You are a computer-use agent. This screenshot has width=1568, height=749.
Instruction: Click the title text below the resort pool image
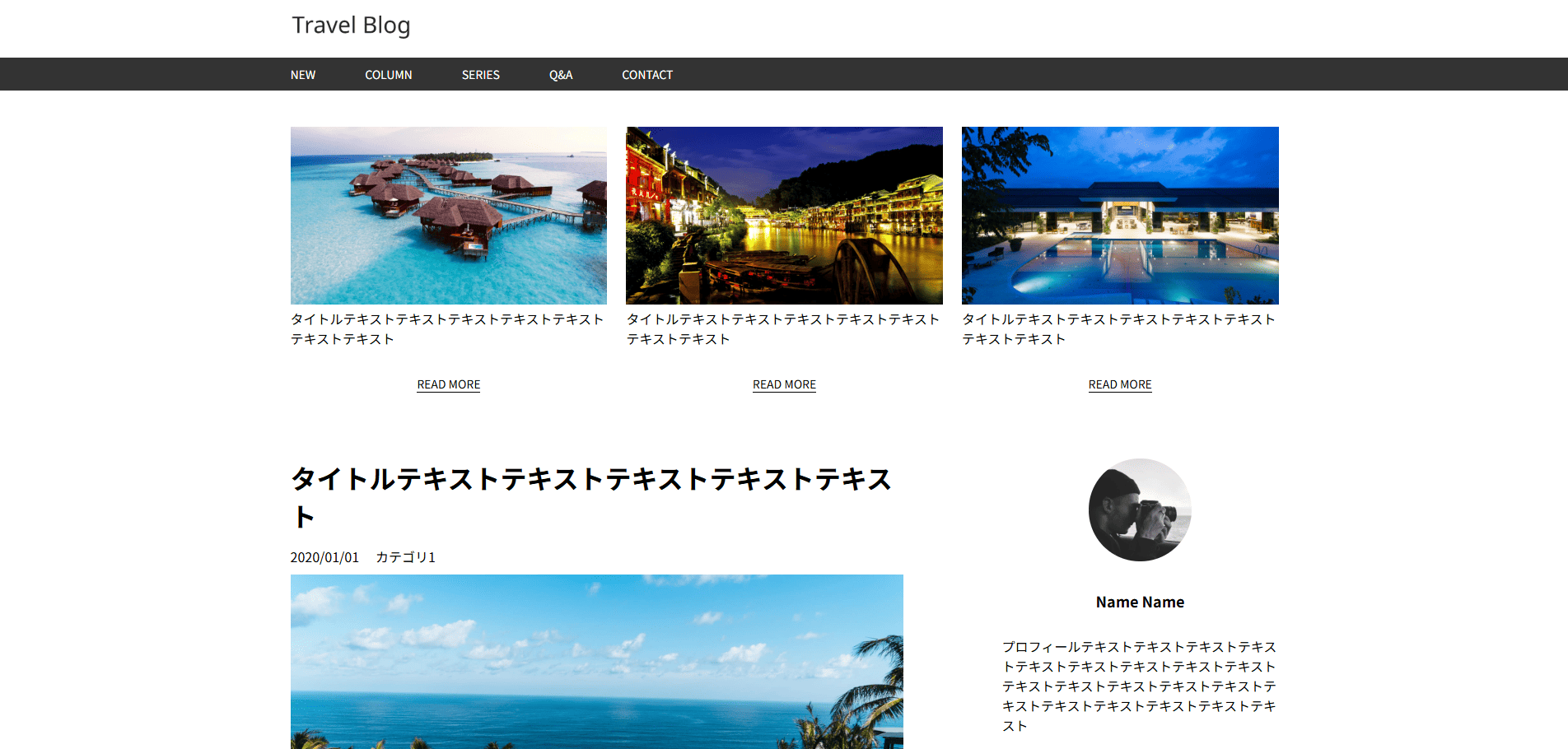[1118, 328]
